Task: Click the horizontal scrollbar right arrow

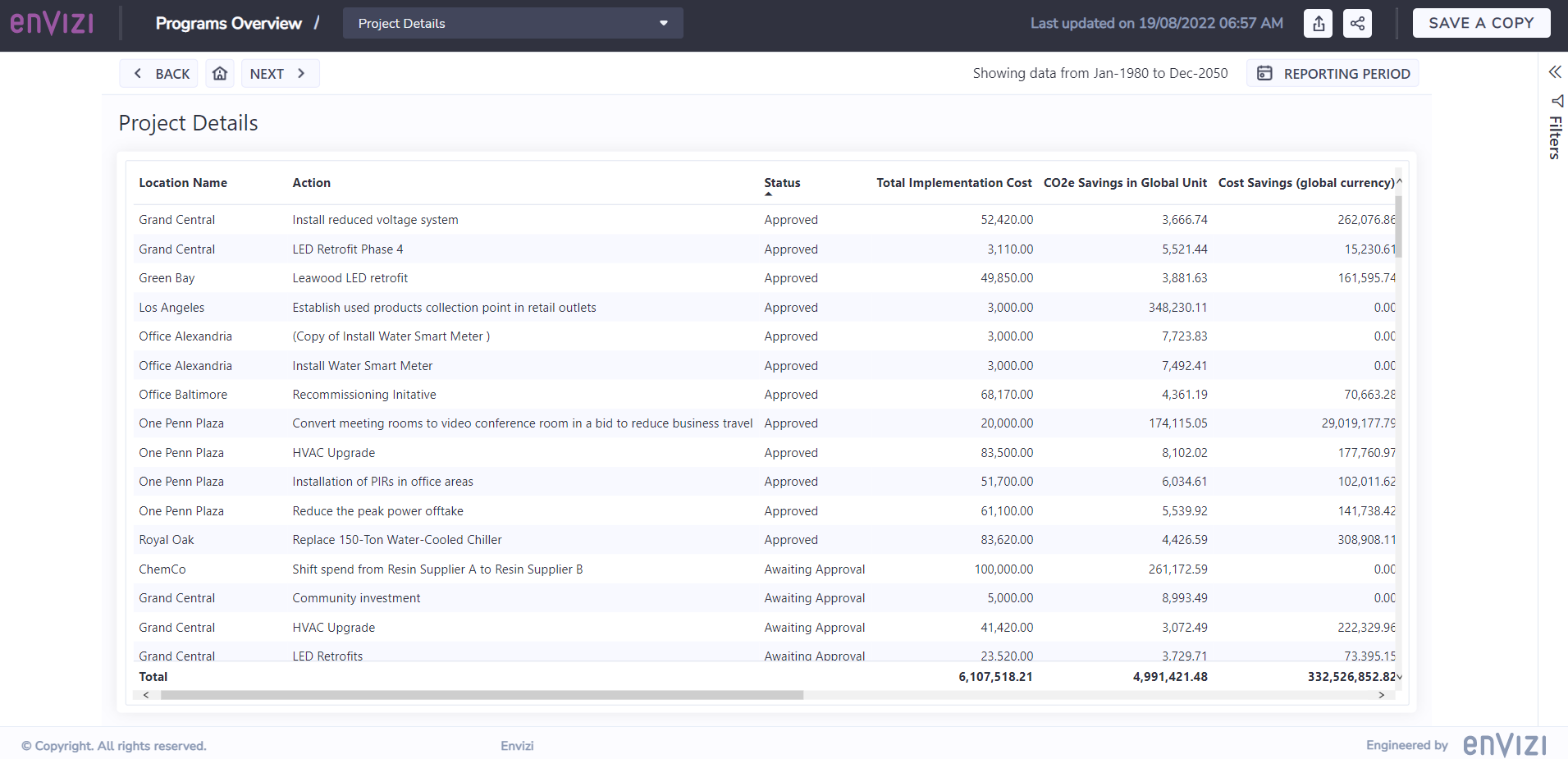Action: 1382,695
